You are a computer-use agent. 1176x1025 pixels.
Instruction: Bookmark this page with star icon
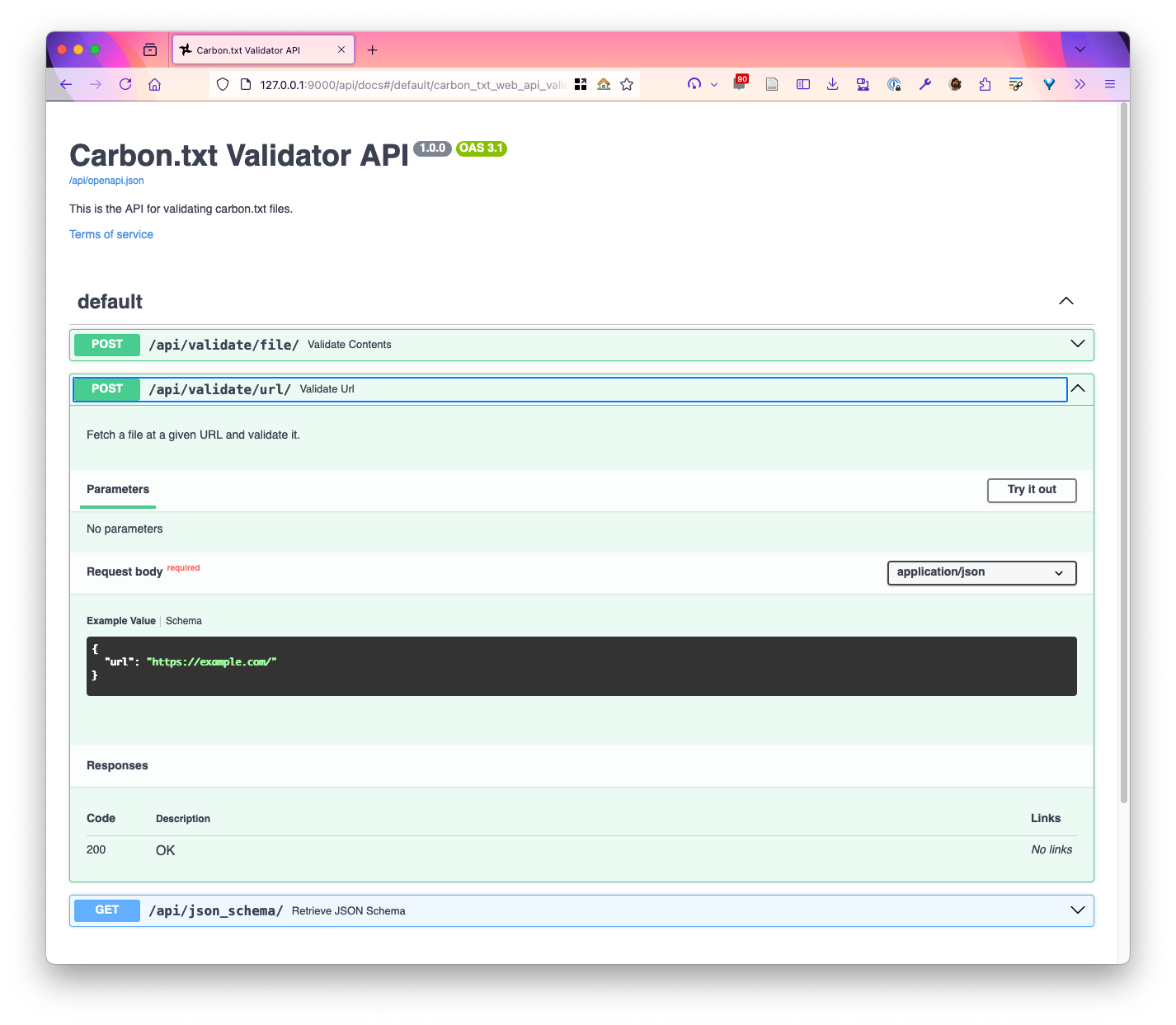(x=627, y=84)
